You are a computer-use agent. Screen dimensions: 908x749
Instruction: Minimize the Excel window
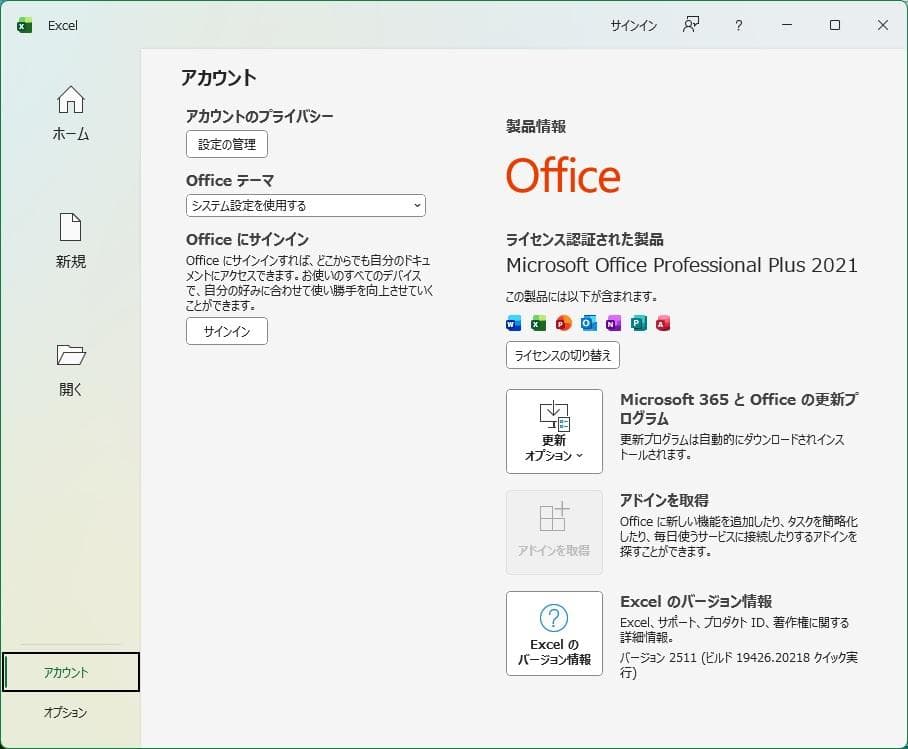786,25
